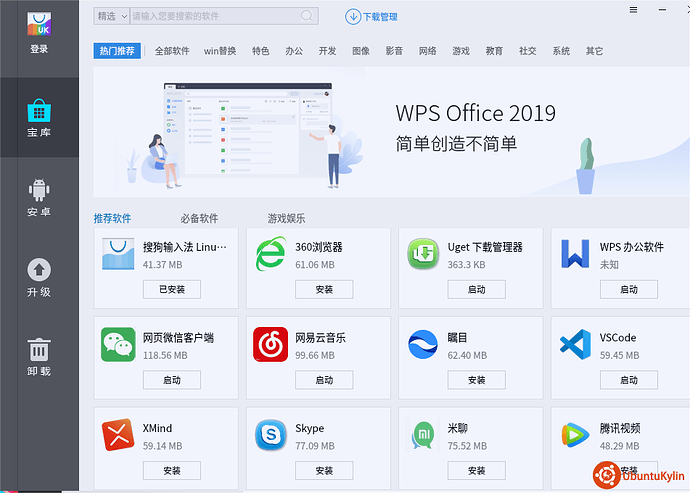The width and height of the screenshot is (690, 493).
Task: Open the 办公 category
Action: tap(294, 51)
